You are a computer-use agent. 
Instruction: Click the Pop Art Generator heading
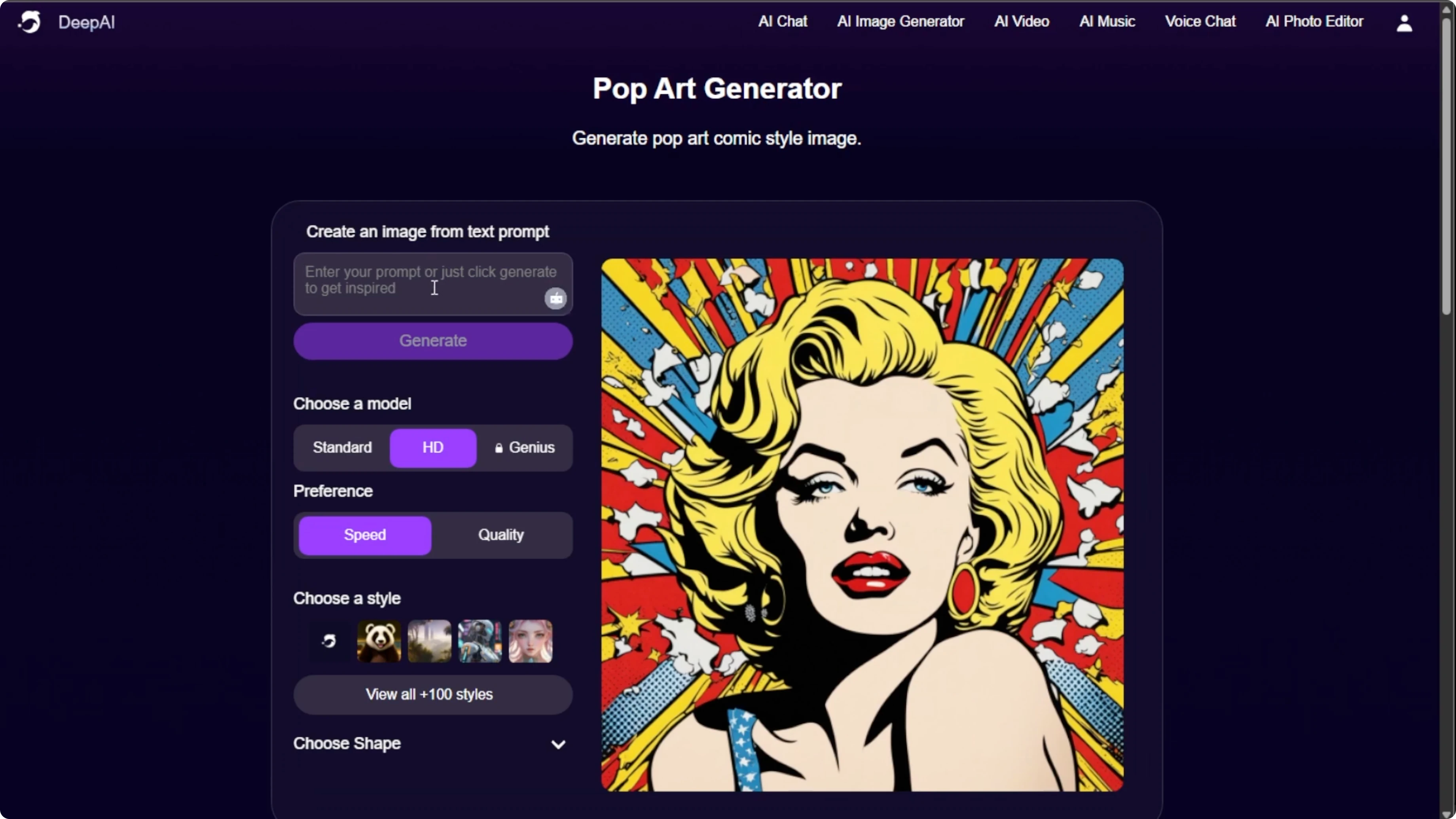click(717, 89)
